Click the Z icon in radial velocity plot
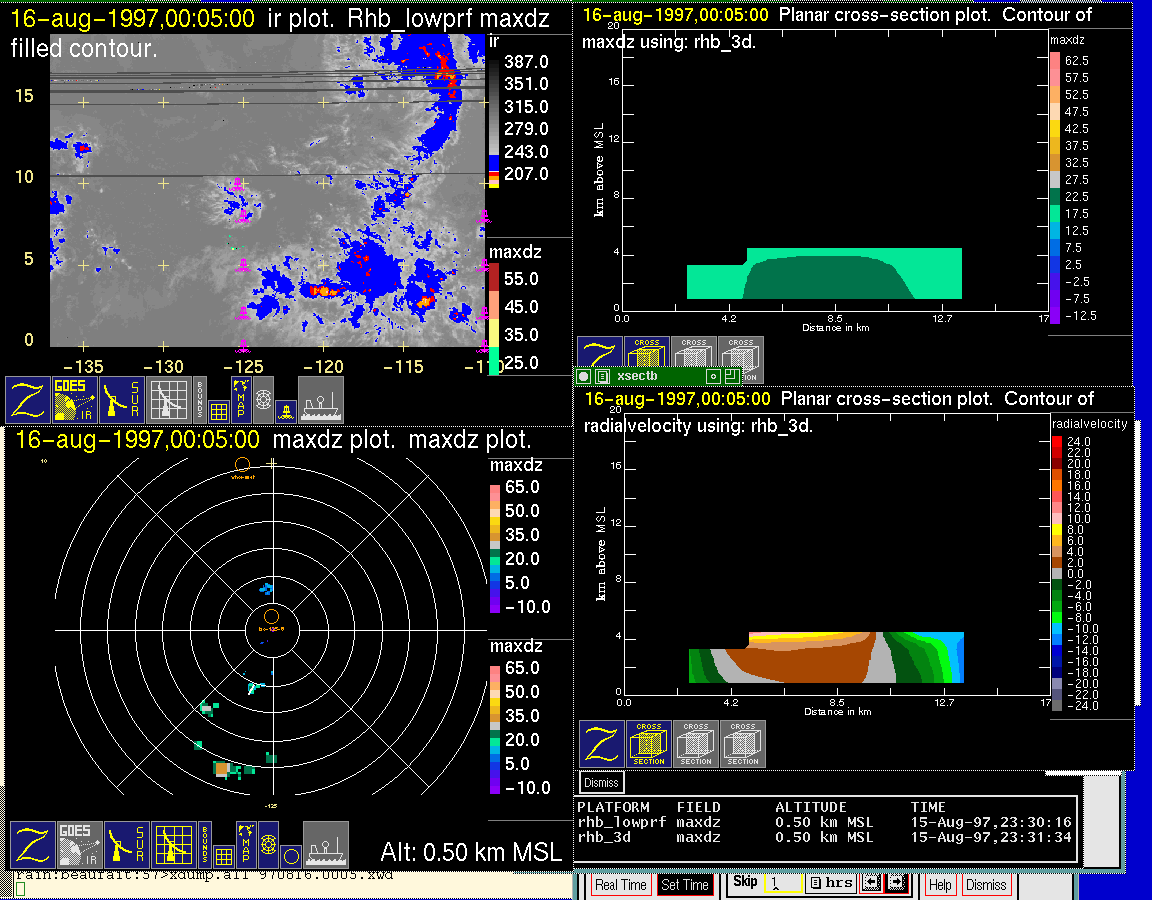The image size is (1152, 900). coord(602,744)
